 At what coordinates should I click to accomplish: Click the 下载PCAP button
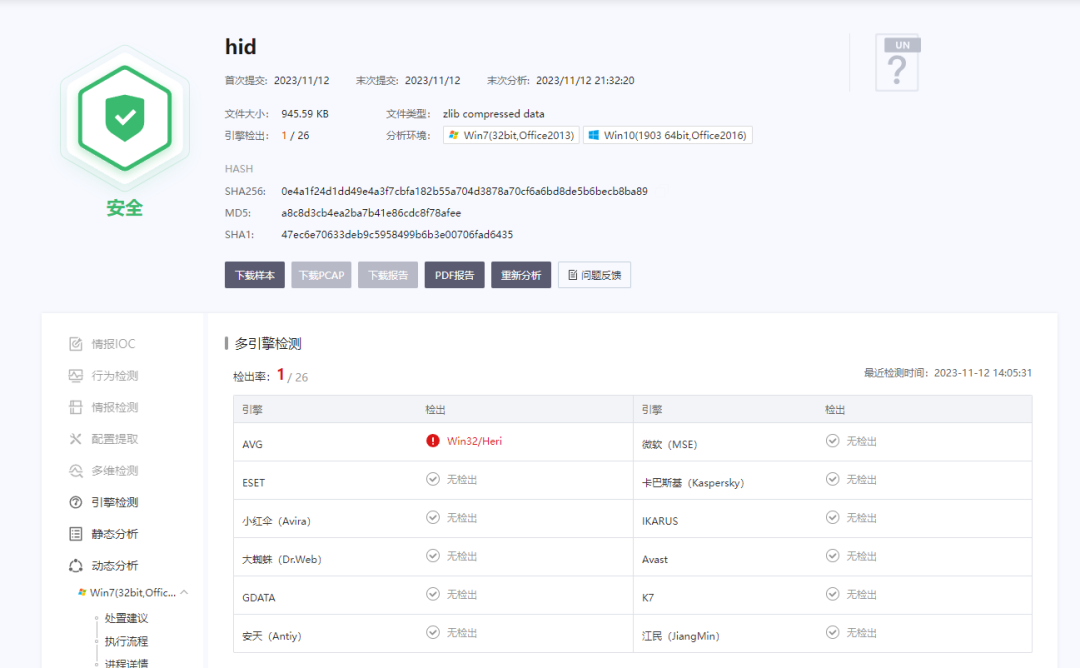pos(321,275)
